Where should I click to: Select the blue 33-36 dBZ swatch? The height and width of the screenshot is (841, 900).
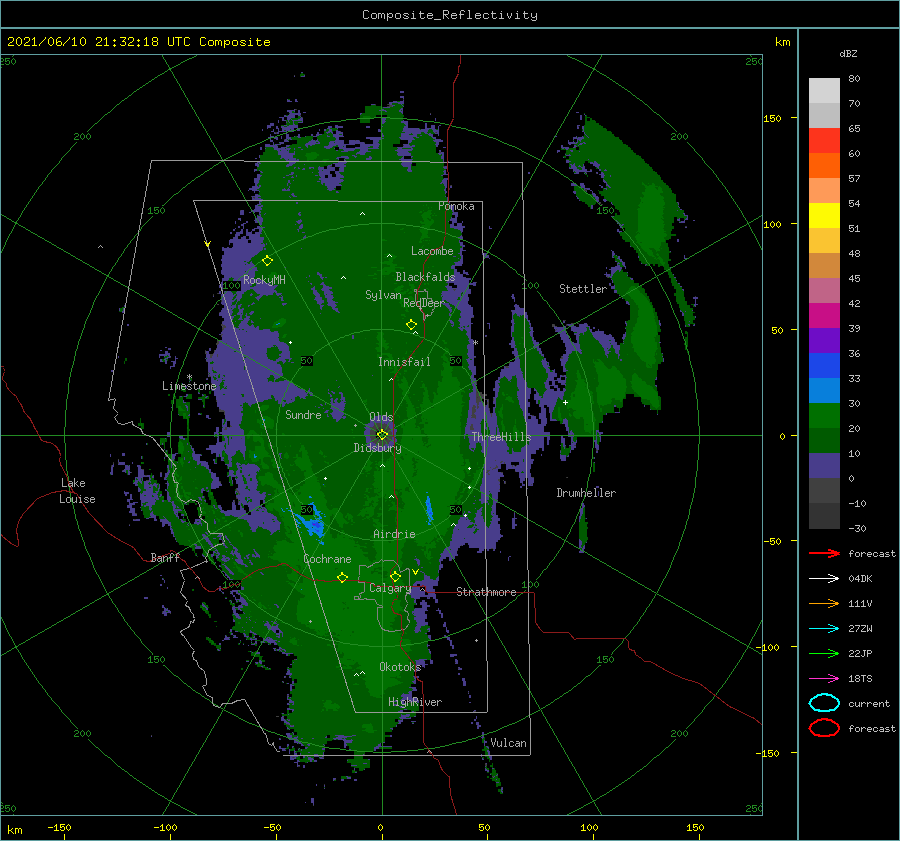coord(824,366)
